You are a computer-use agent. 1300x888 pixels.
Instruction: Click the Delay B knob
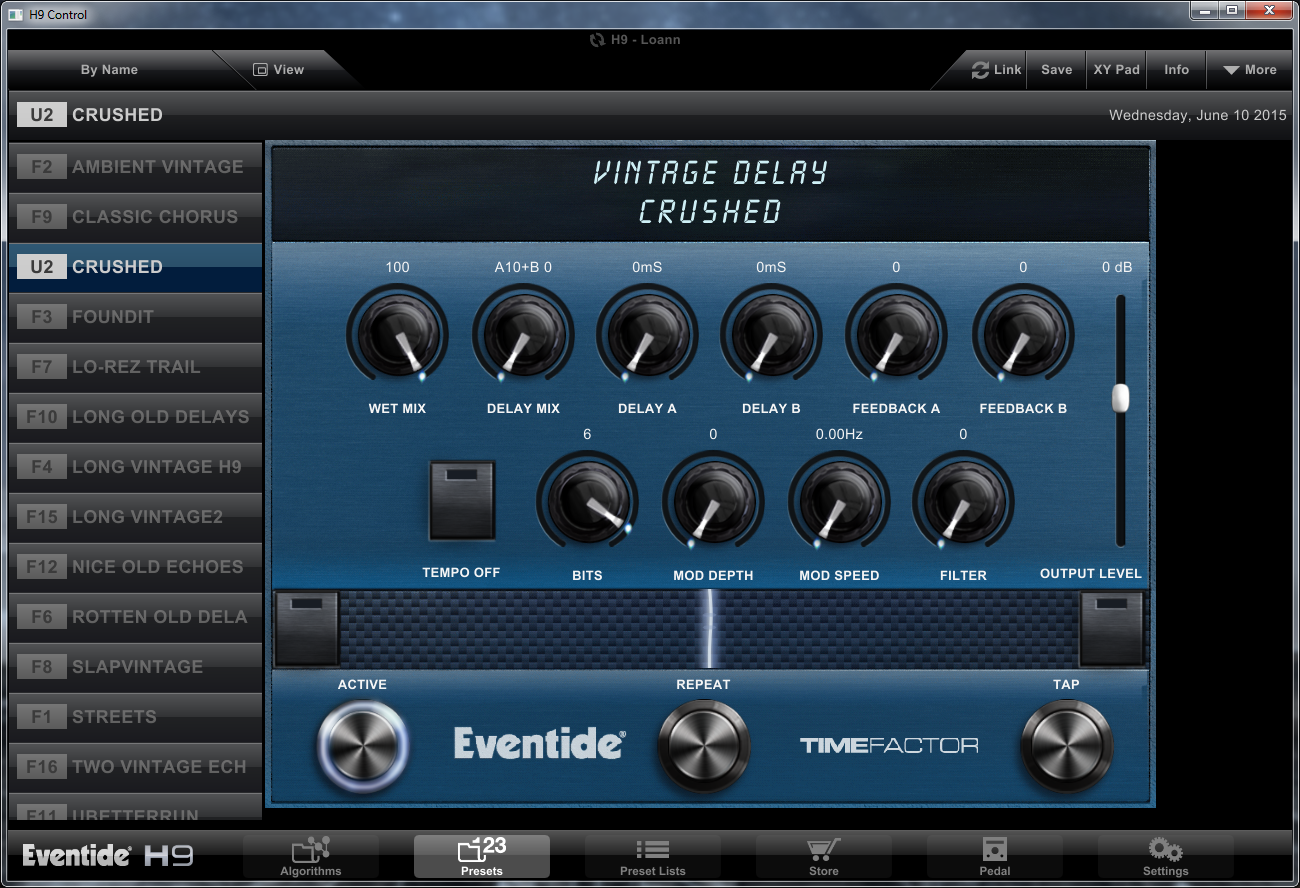coord(771,335)
